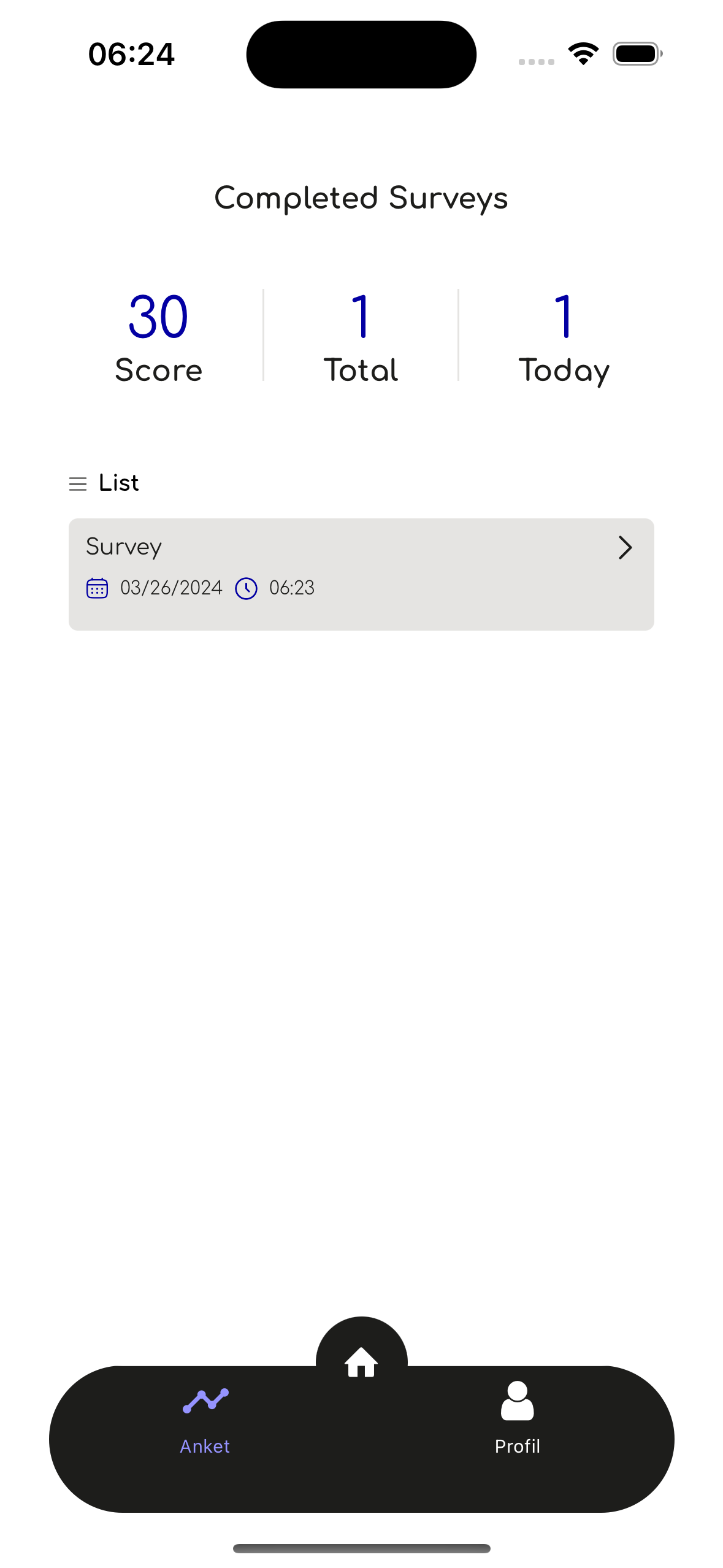Tap the battery status icon
Image resolution: width=723 pixels, height=1568 pixels.
[637, 54]
